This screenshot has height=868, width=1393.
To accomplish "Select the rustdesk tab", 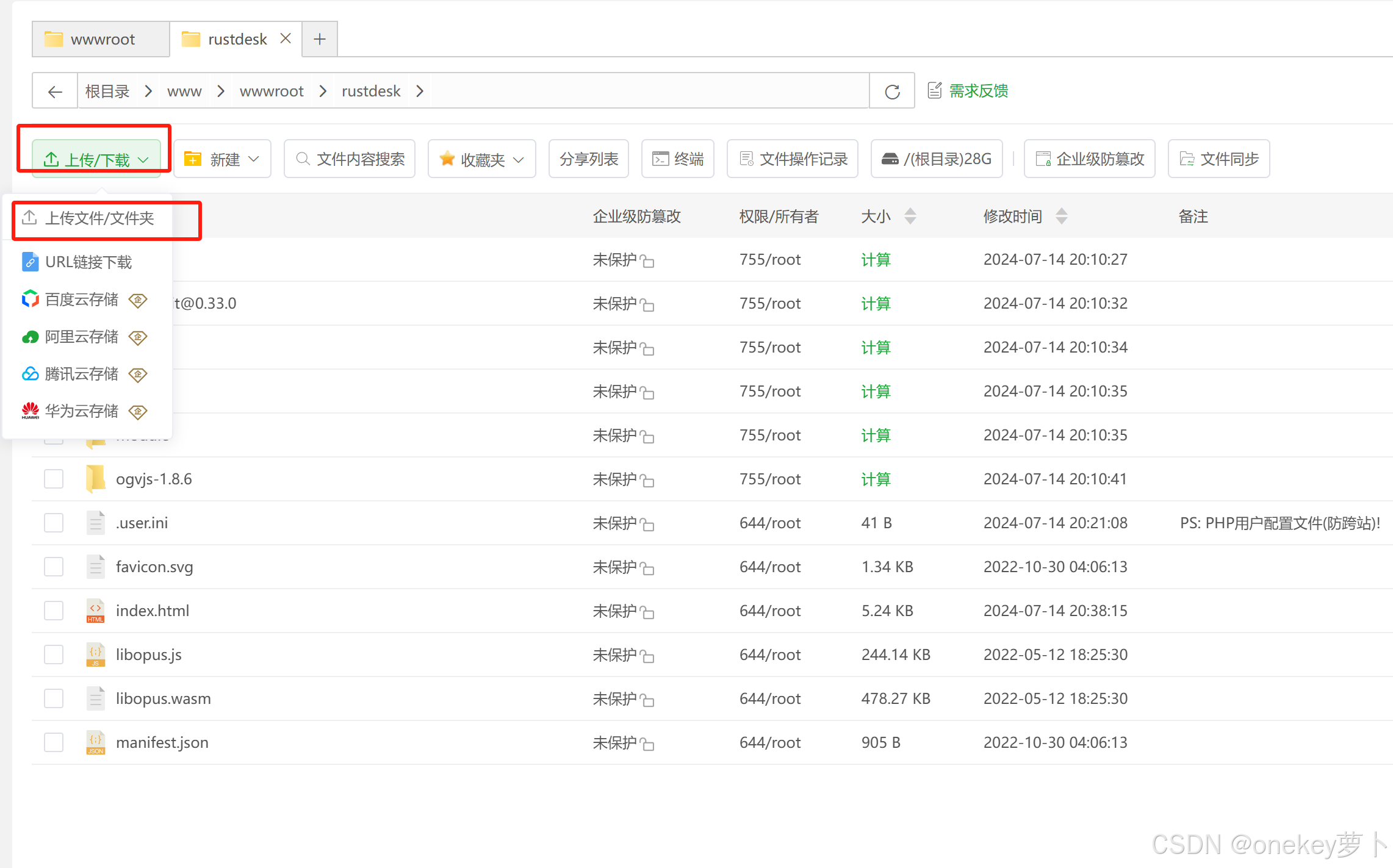I will (236, 39).
